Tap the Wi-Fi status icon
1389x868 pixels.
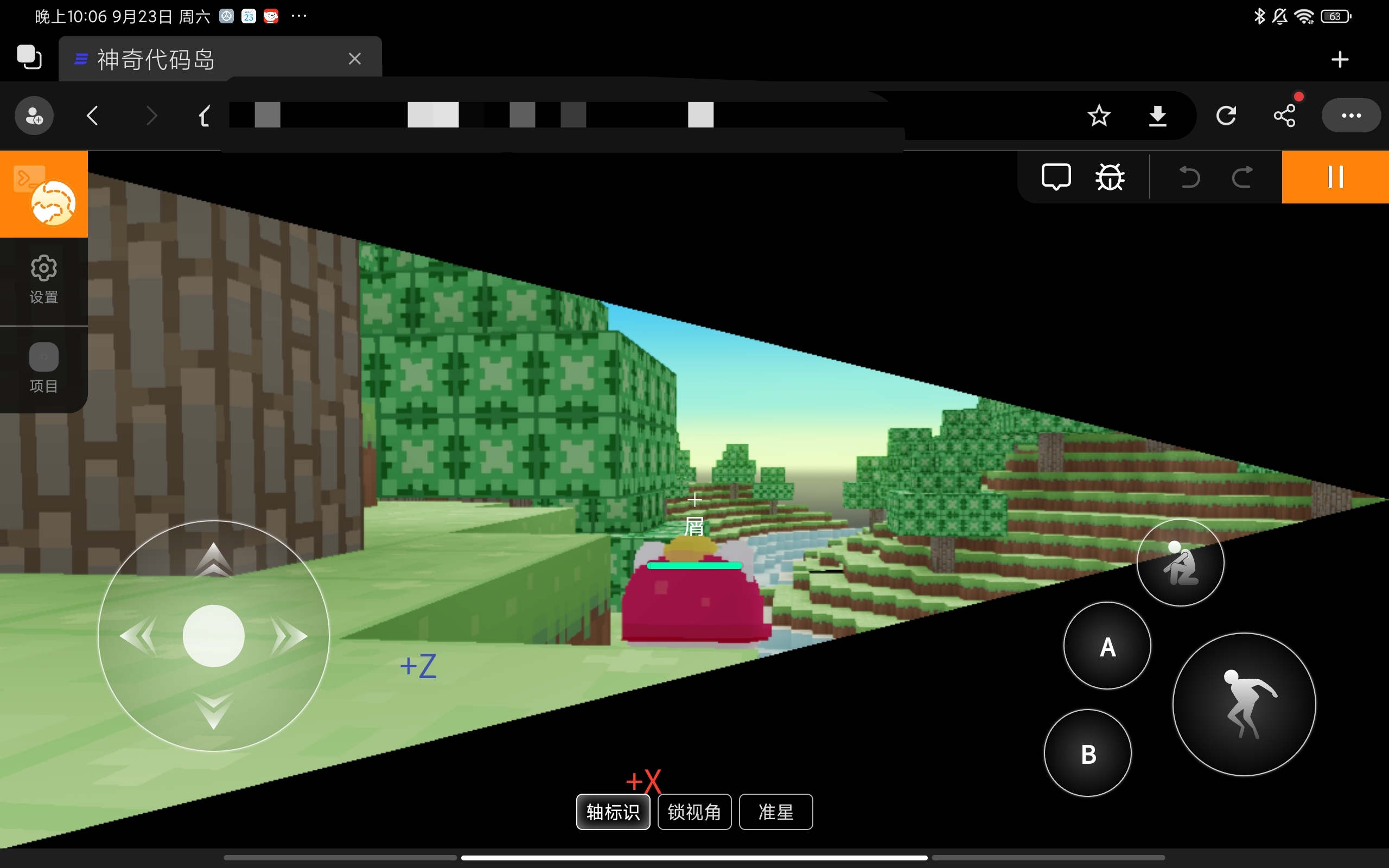(1304, 17)
